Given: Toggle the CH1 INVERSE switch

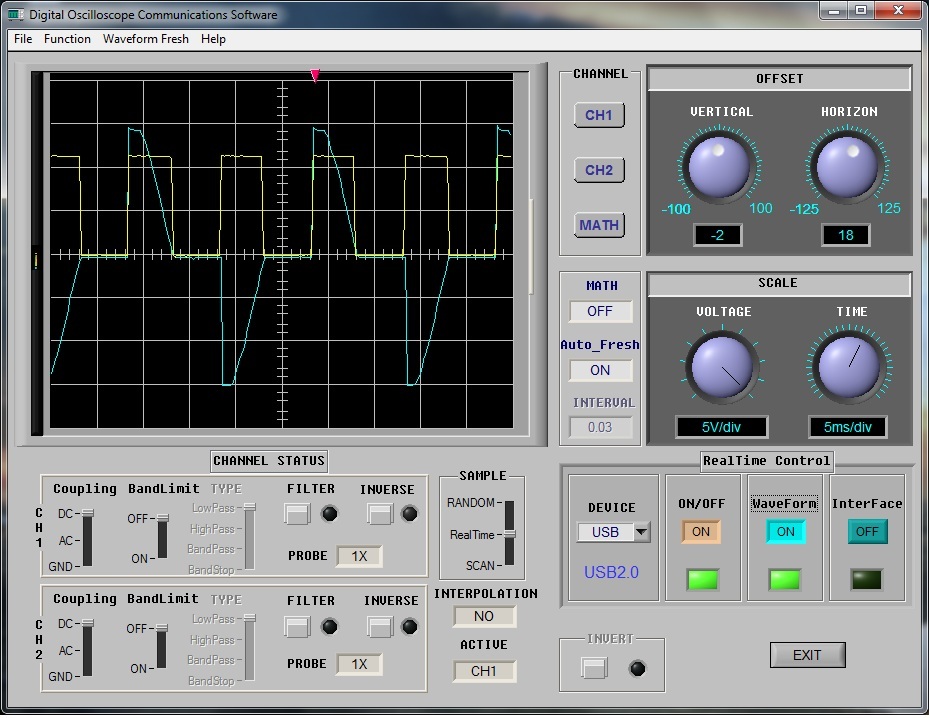Looking at the screenshot, I should coord(380,514).
